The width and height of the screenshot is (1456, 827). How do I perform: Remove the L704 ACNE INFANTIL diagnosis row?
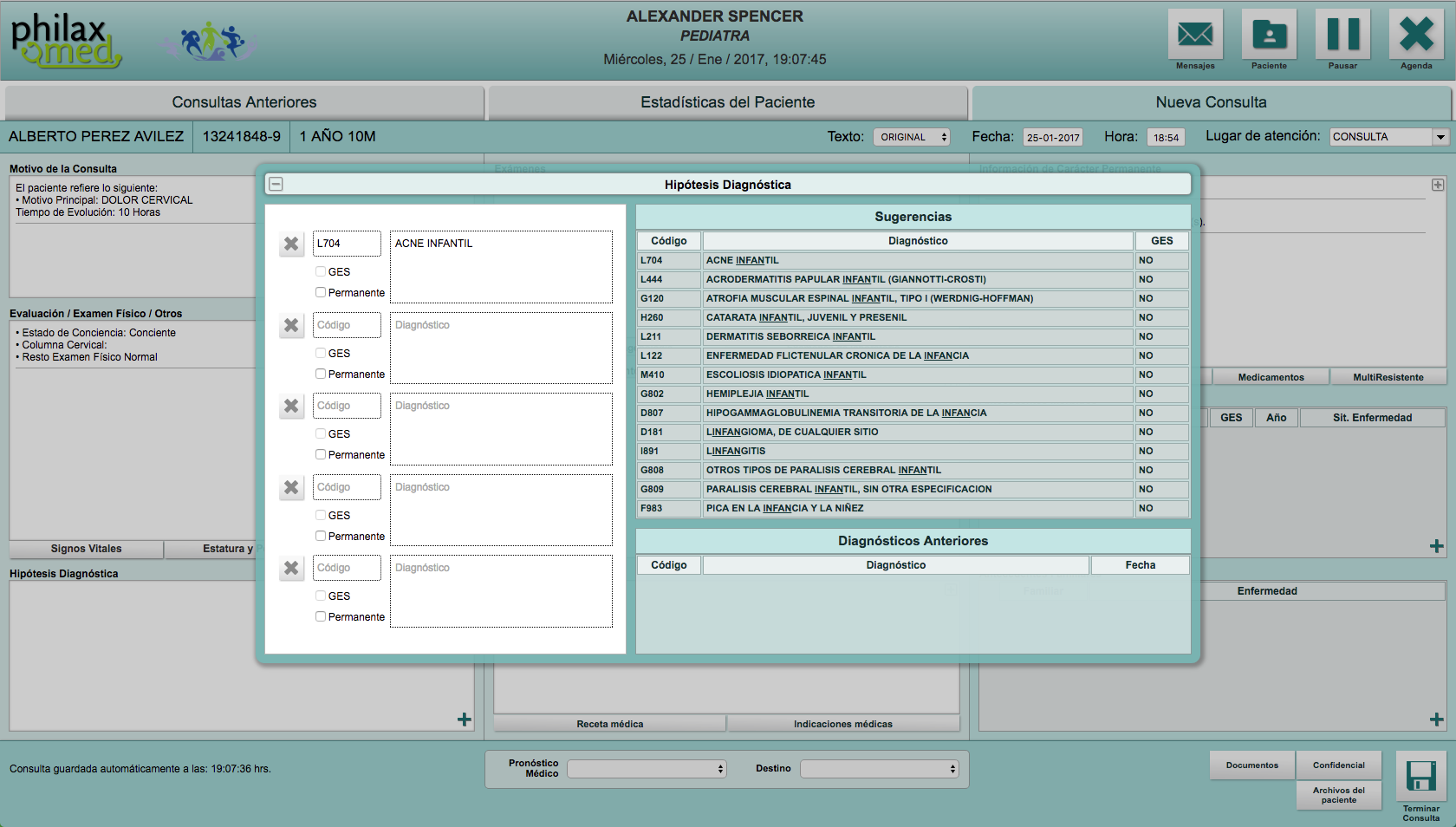(291, 244)
